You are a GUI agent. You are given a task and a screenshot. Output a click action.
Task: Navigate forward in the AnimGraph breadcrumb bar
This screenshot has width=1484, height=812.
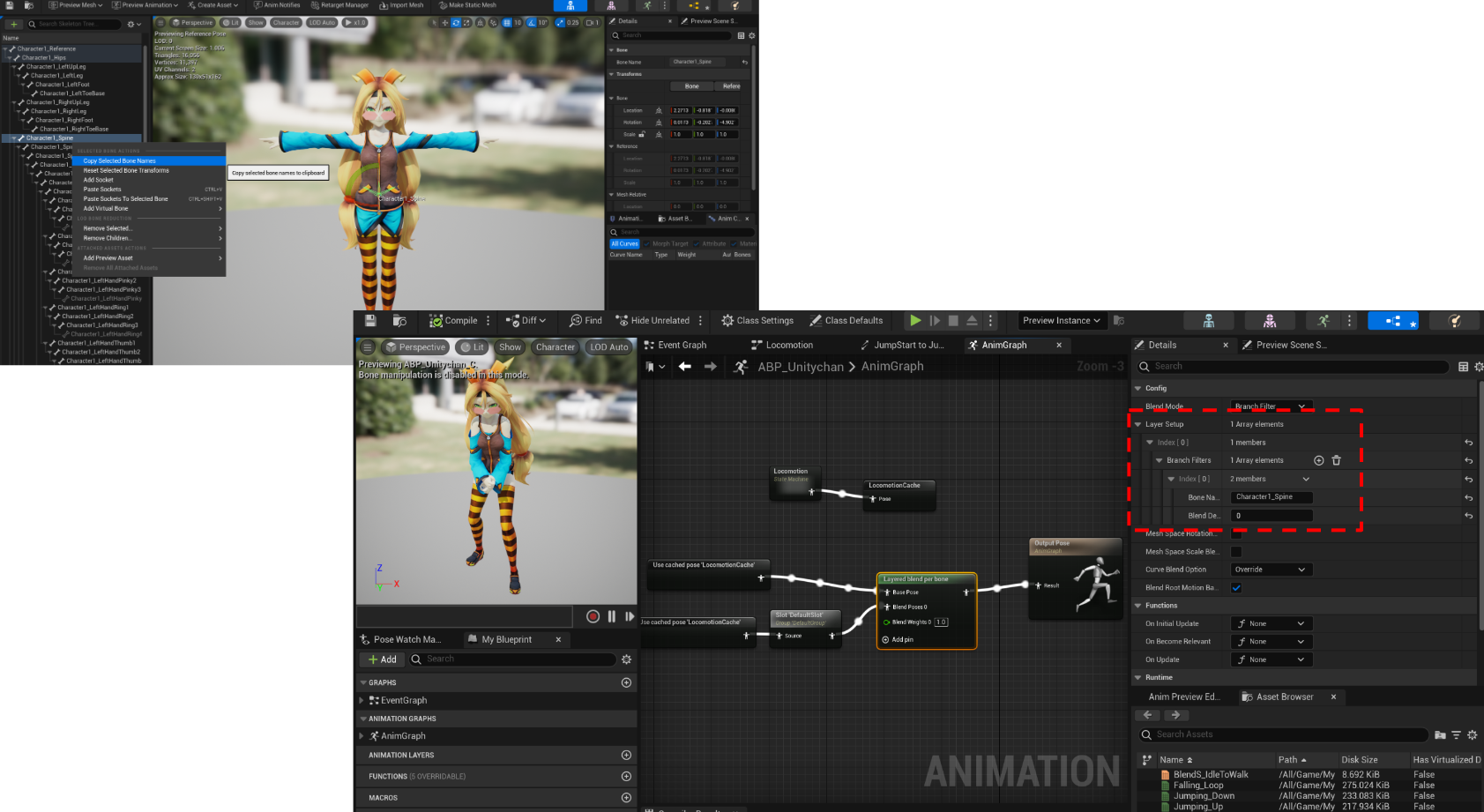tap(710, 367)
